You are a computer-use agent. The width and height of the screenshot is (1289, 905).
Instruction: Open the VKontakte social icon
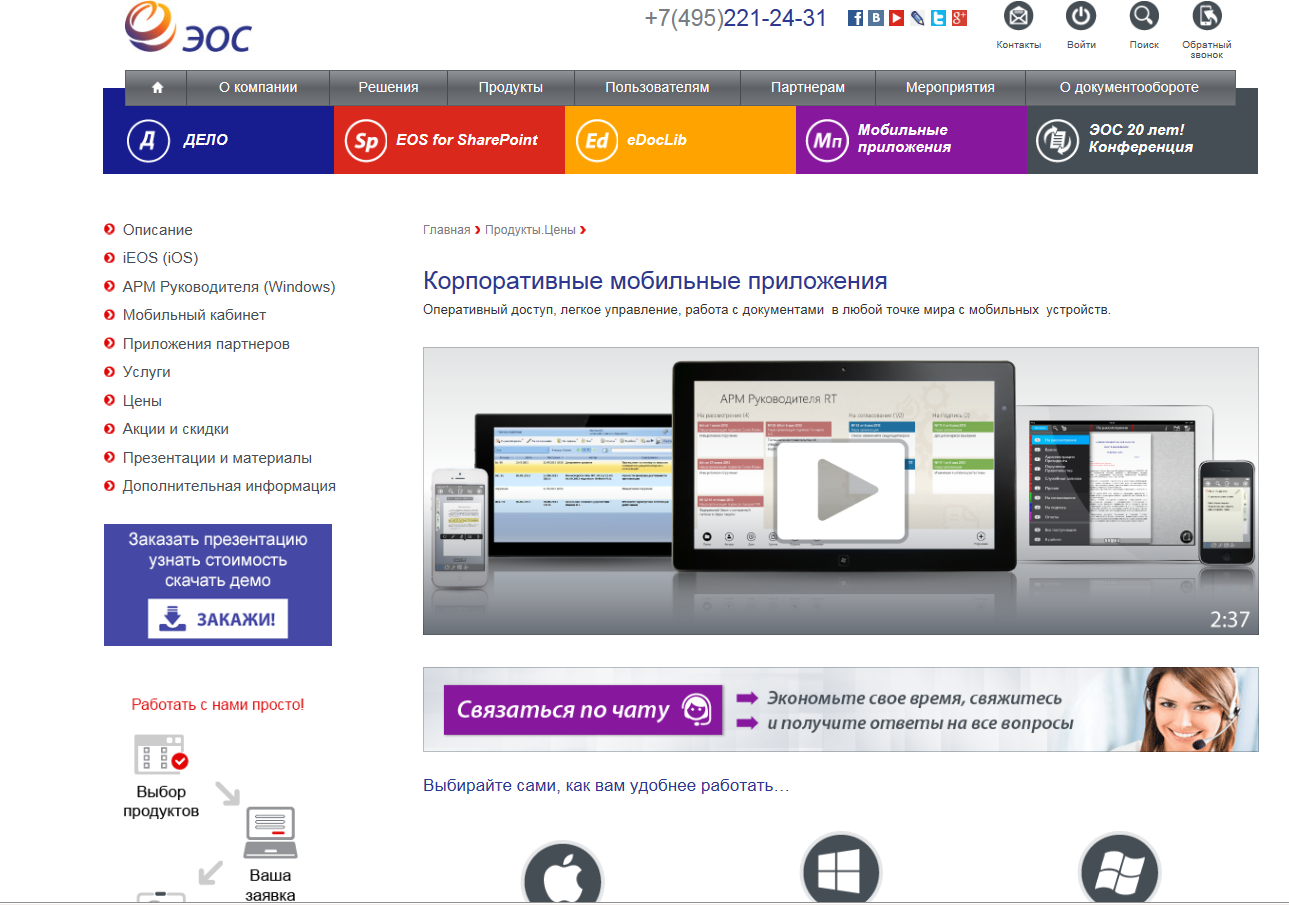(876, 17)
